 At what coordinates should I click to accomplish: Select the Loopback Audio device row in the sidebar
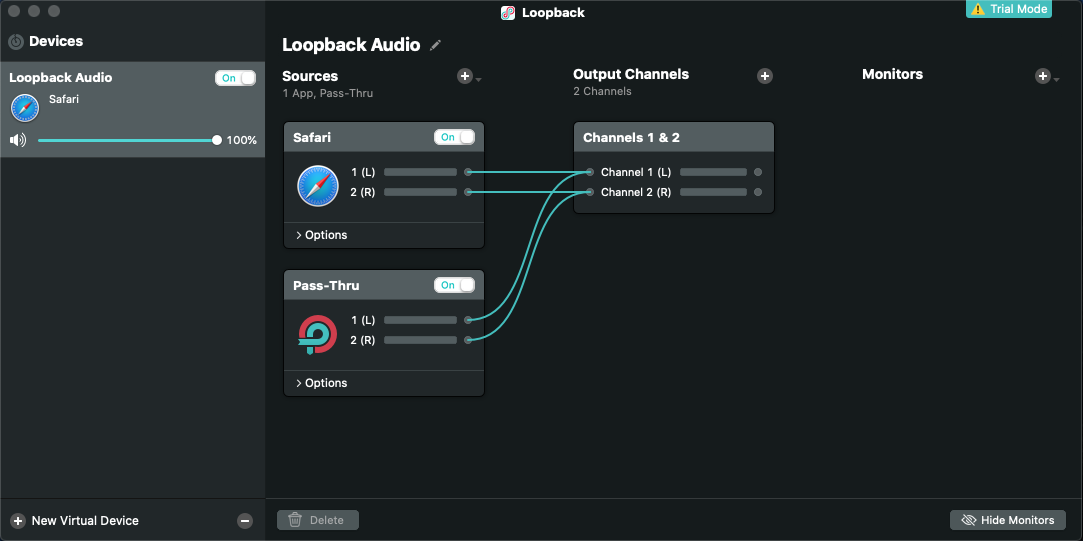tap(133, 109)
